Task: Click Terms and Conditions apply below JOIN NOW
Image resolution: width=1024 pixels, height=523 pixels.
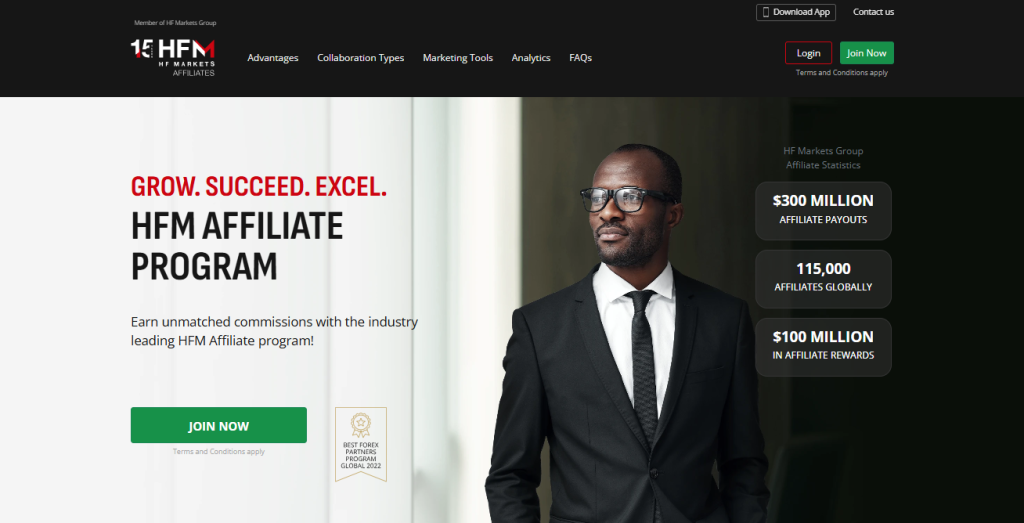Action: click(x=219, y=451)
